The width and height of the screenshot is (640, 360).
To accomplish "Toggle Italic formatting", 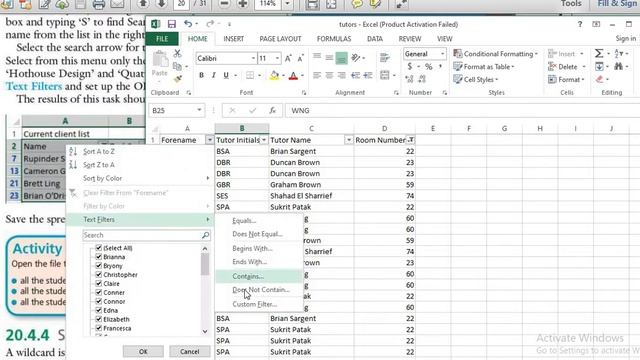I will (213, 75).
